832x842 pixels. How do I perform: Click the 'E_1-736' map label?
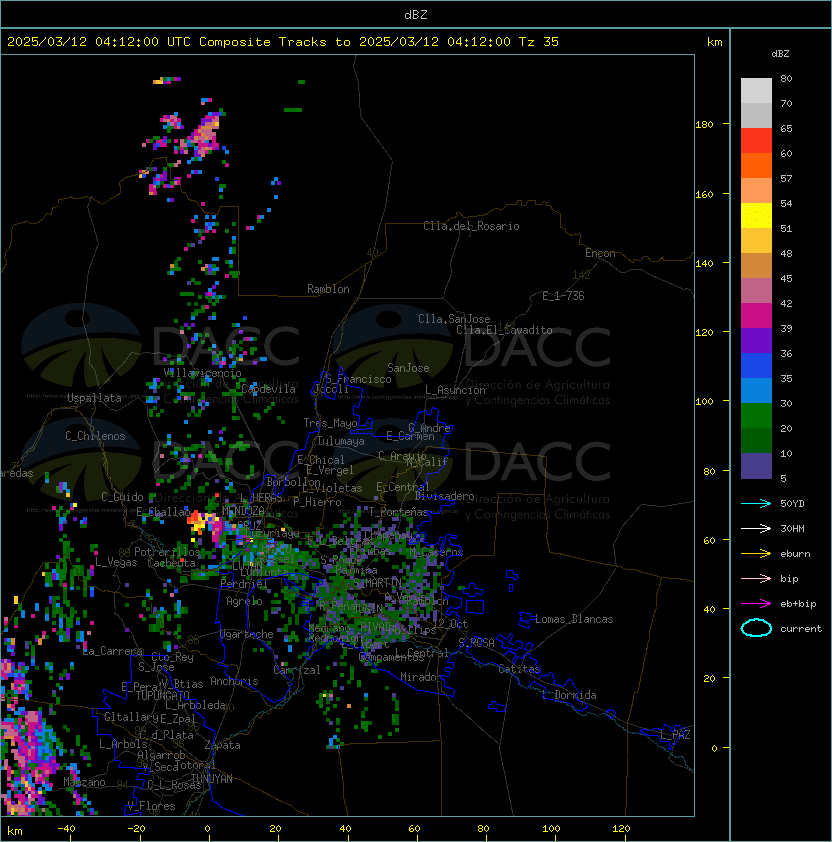[563, 296]
